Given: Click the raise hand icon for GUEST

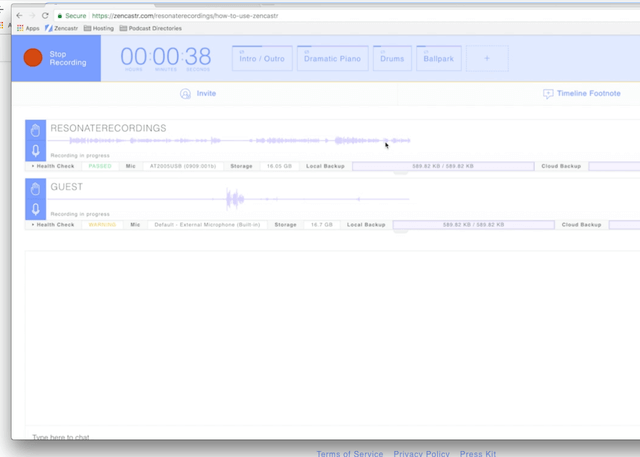Looking at the screenshot, I should (x=35, y=188).
